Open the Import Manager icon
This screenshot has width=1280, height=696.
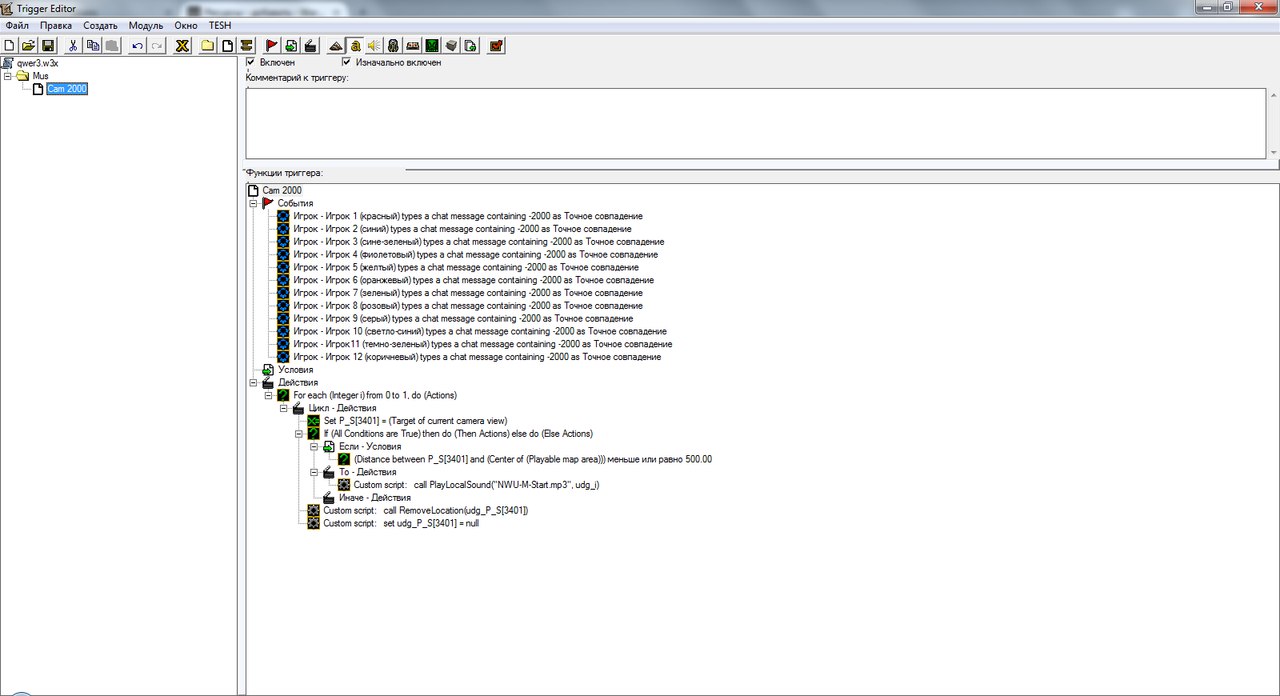[x=470, y=45]
